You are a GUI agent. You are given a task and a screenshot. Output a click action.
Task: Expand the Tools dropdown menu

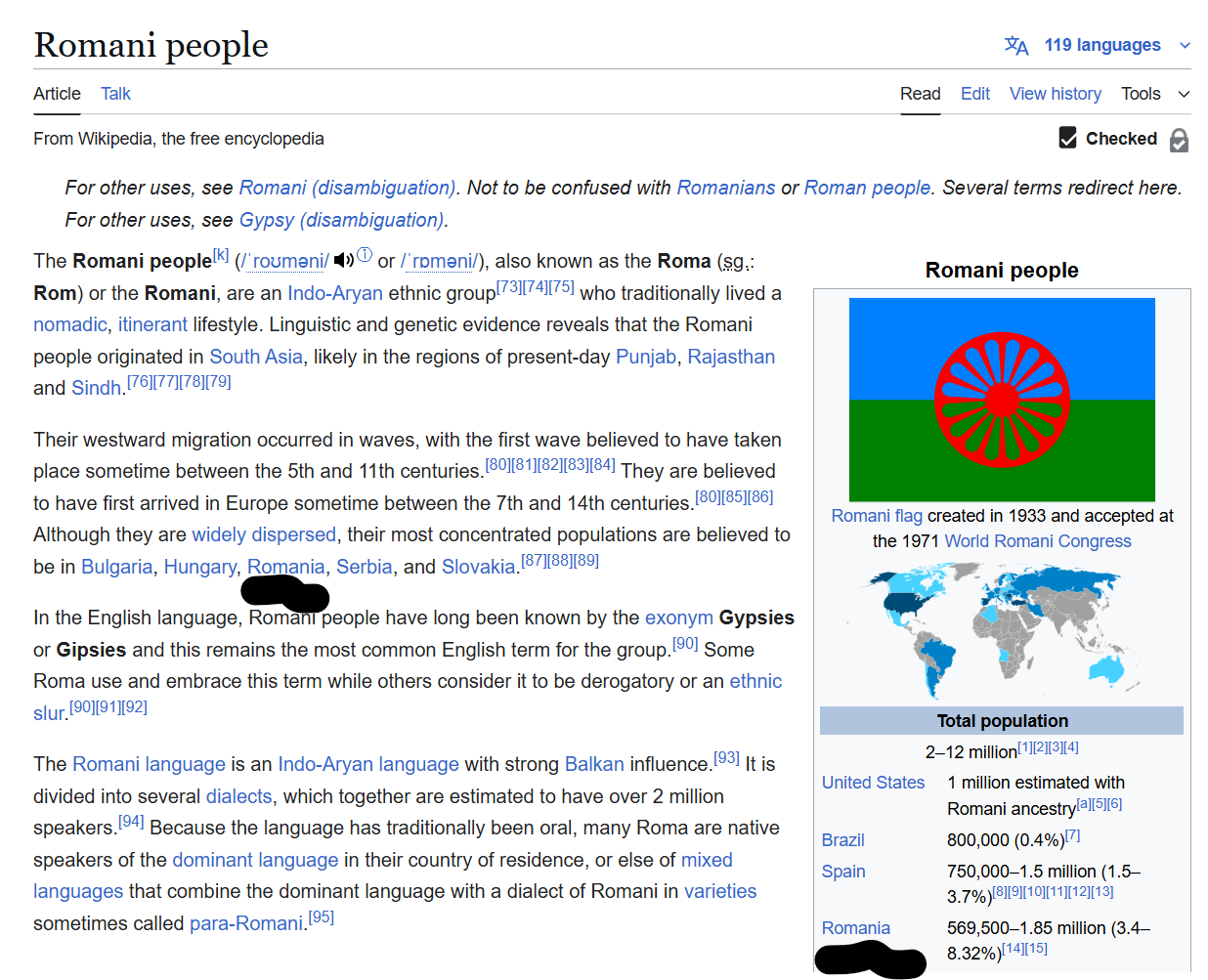1156,94
